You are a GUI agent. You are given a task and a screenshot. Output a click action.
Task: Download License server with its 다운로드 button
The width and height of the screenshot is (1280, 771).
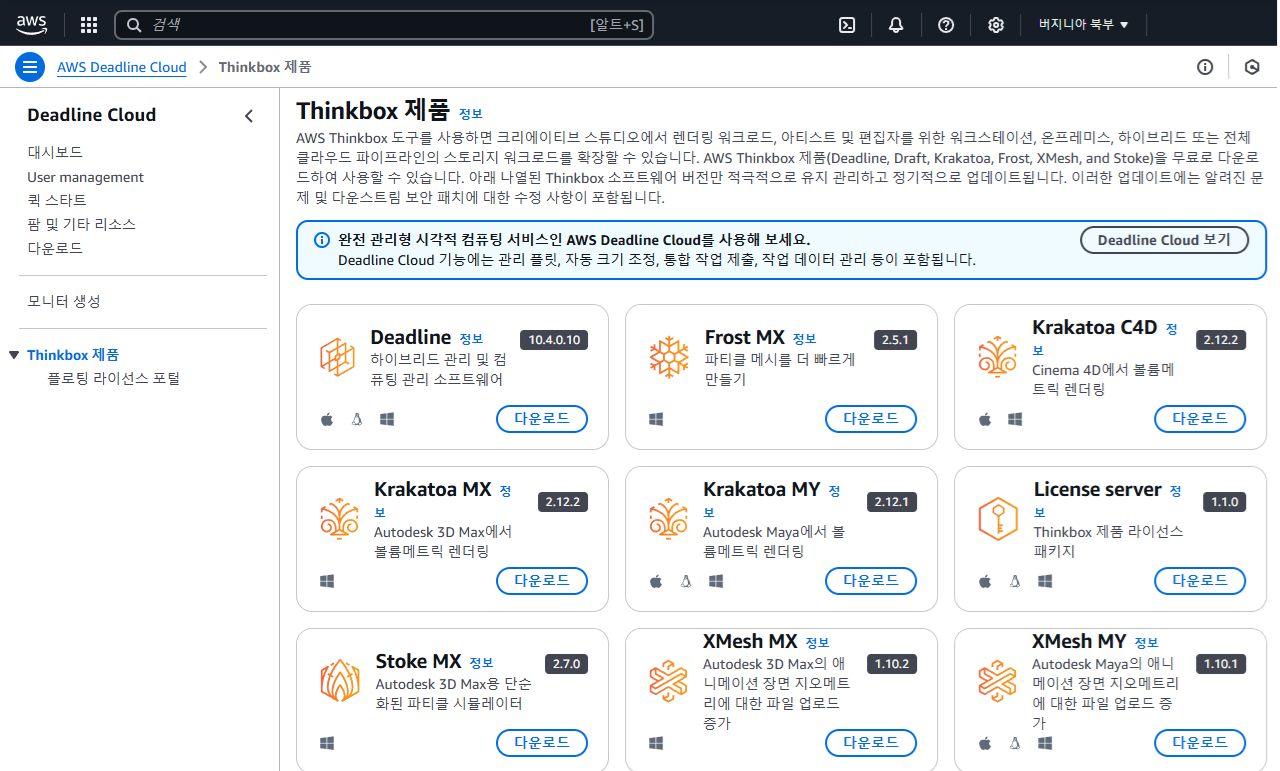(x=1200, y=581)
